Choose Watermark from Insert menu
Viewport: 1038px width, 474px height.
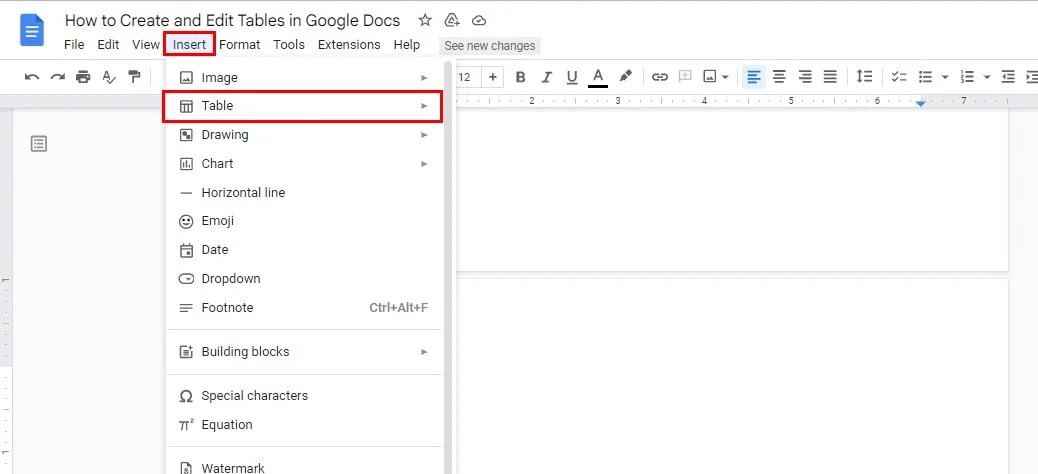pyautogui.click(x=305, y=467)
